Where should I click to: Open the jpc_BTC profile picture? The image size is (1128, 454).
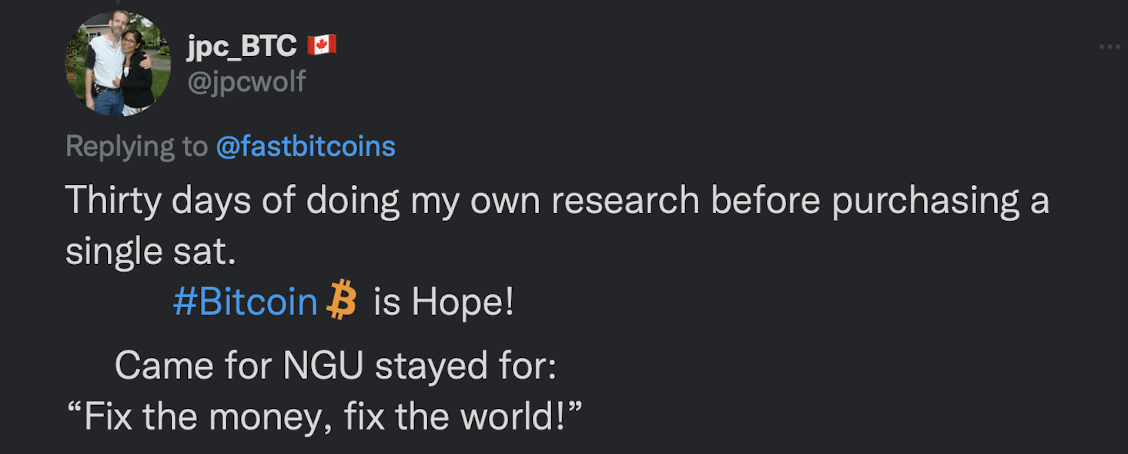pyautogui.click(x=117, y=64)
